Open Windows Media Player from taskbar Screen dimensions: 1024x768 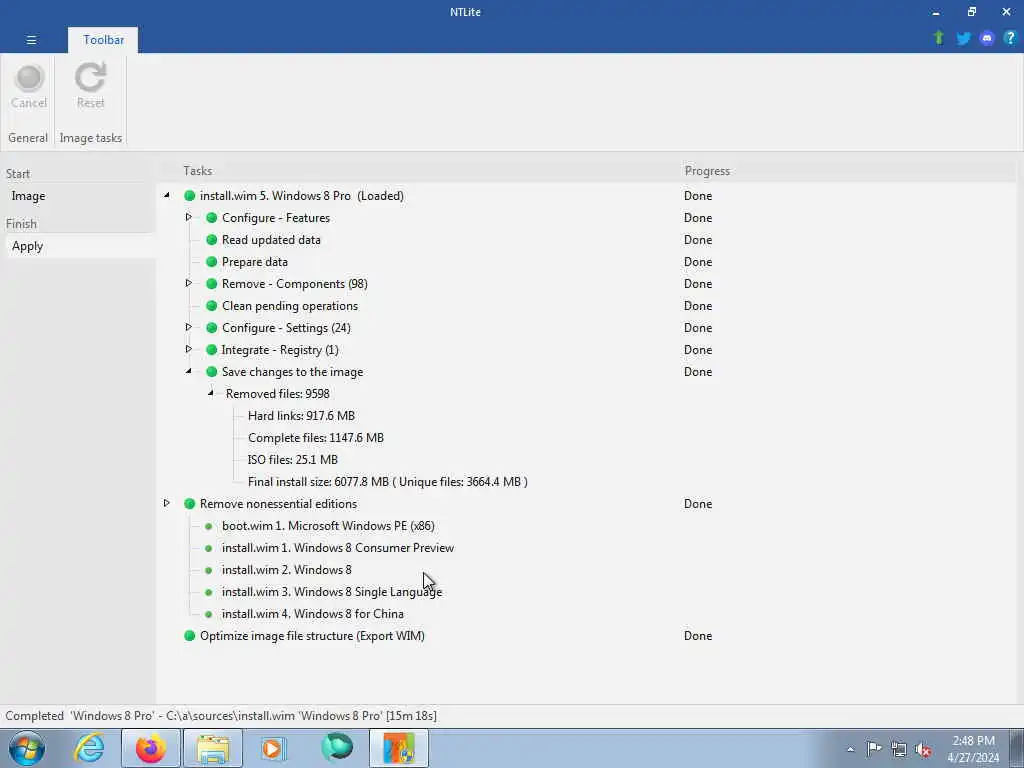tap(273, 748)
